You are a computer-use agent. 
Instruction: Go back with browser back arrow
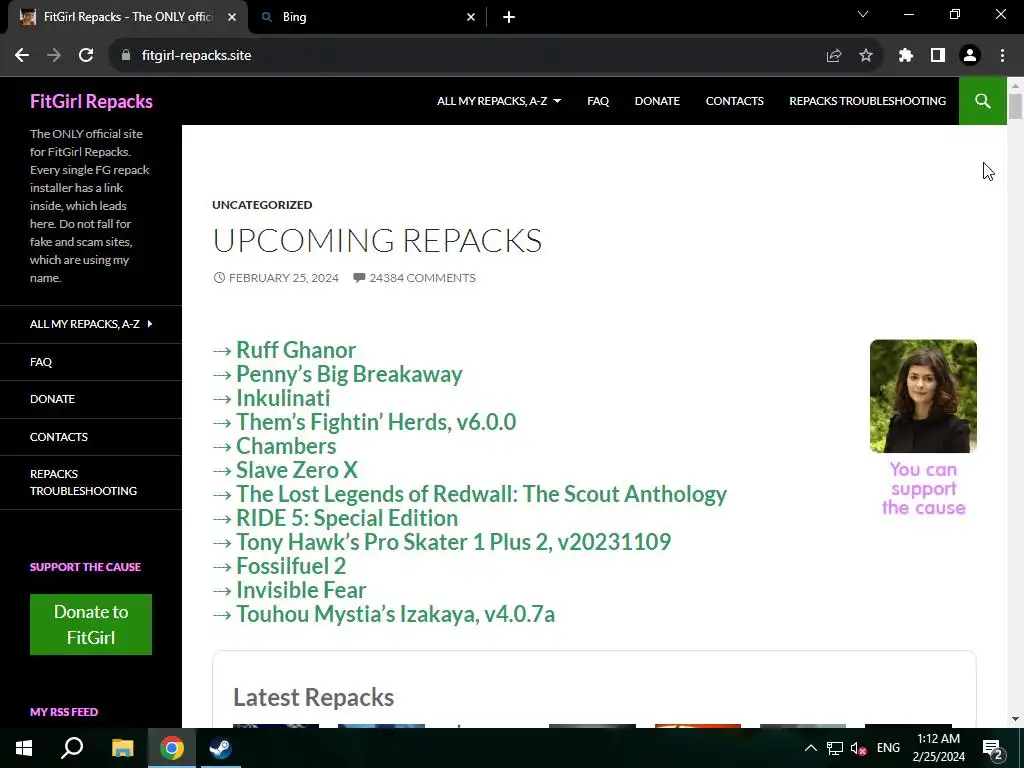[x=22, y=56]
